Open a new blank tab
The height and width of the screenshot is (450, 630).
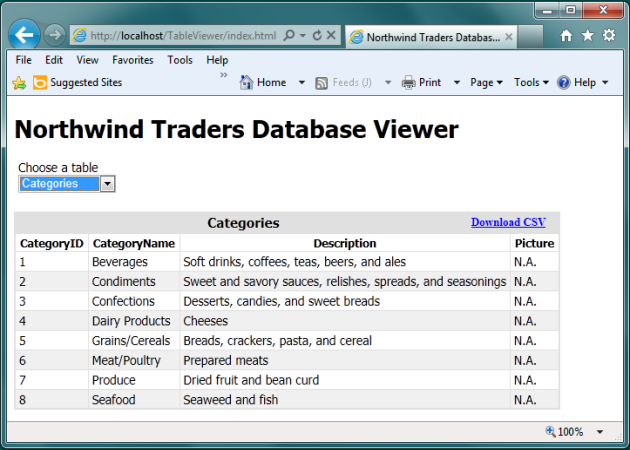point(530,37)
